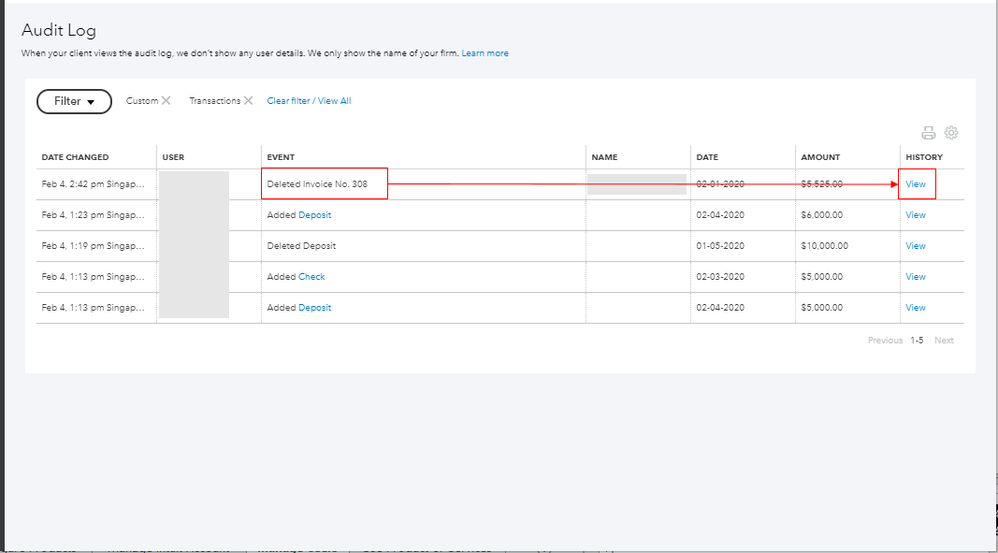Click the Amount column header
The width and height of the screenshot is (998, 553).
(x=820, y=157)
